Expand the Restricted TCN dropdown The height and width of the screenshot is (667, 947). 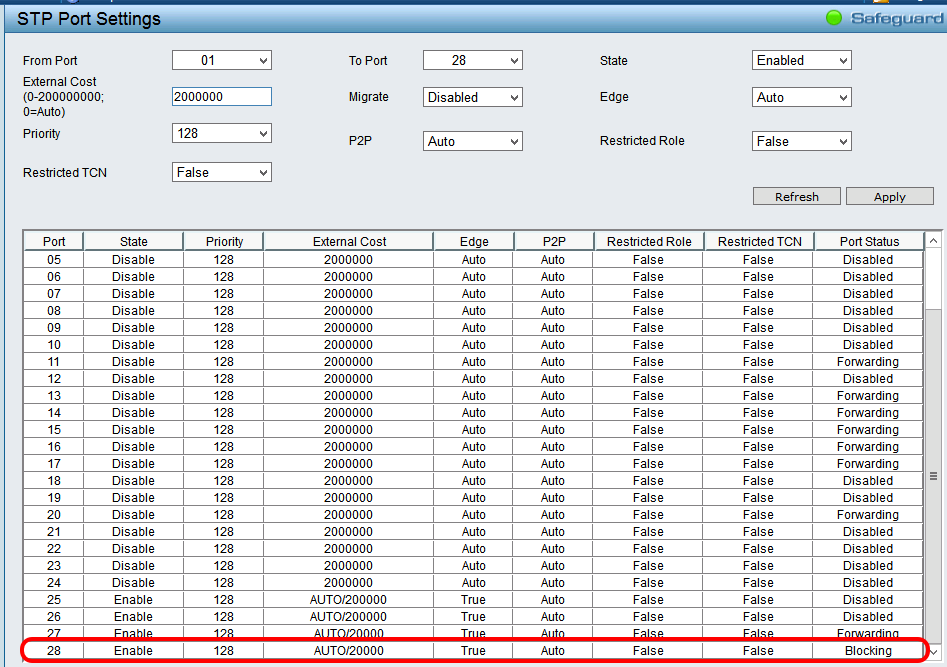[x=221, y=173]
